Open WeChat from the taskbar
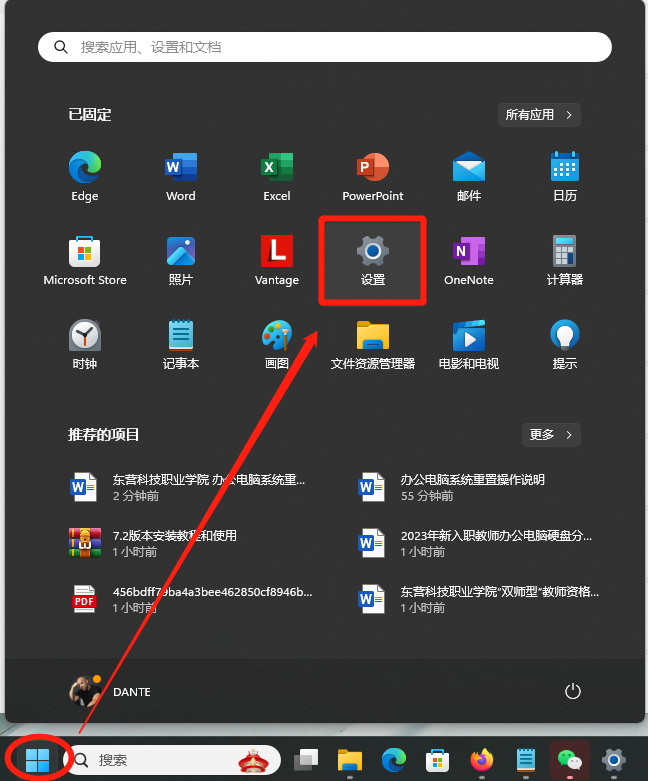The width and height of the screenshot is (648, 781). click(x=570, y=760)
